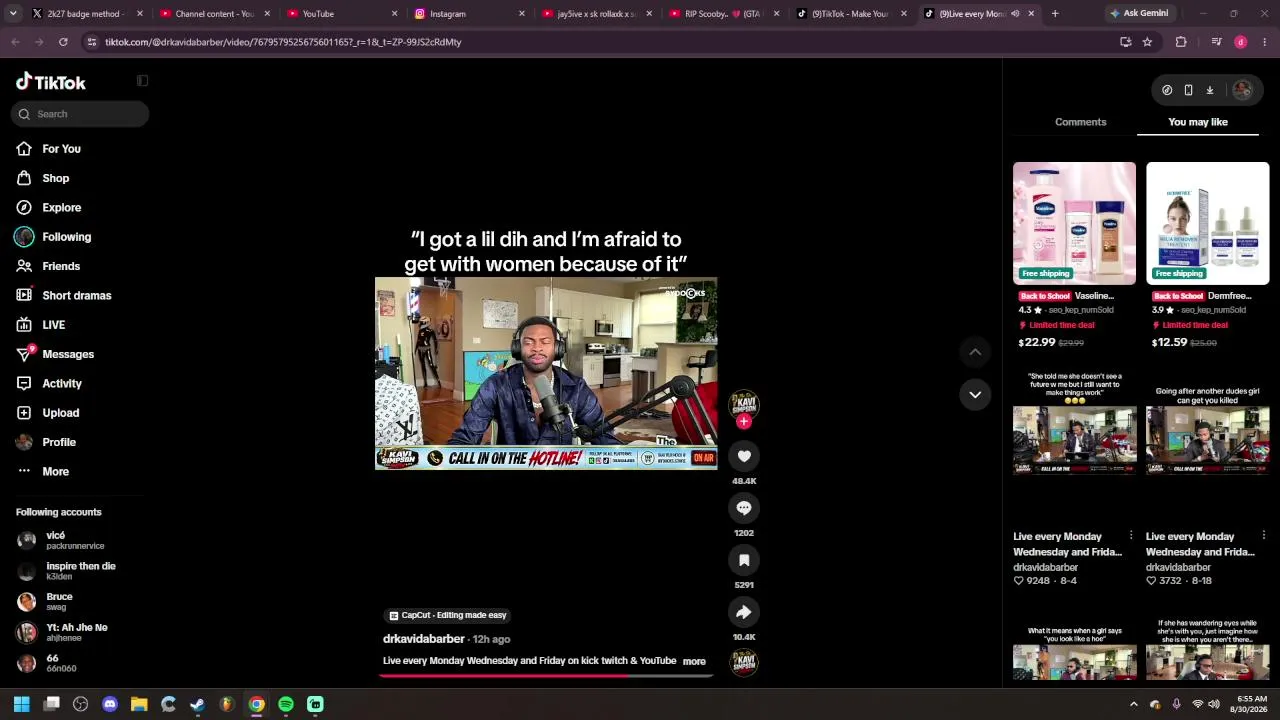Viewport: 1280px width, 720px height.
Task: Like the video with the heart icon
Action: pos(744,456)
